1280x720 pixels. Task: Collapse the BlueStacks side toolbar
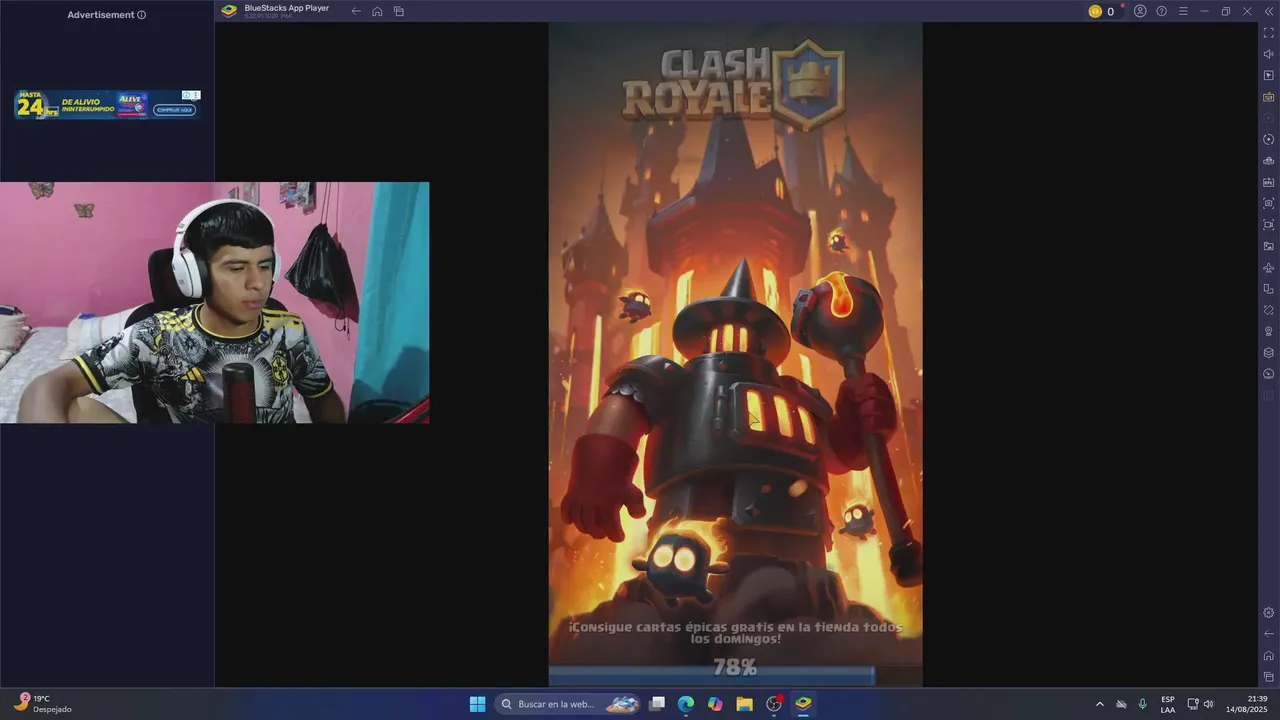coord(1268,11)
